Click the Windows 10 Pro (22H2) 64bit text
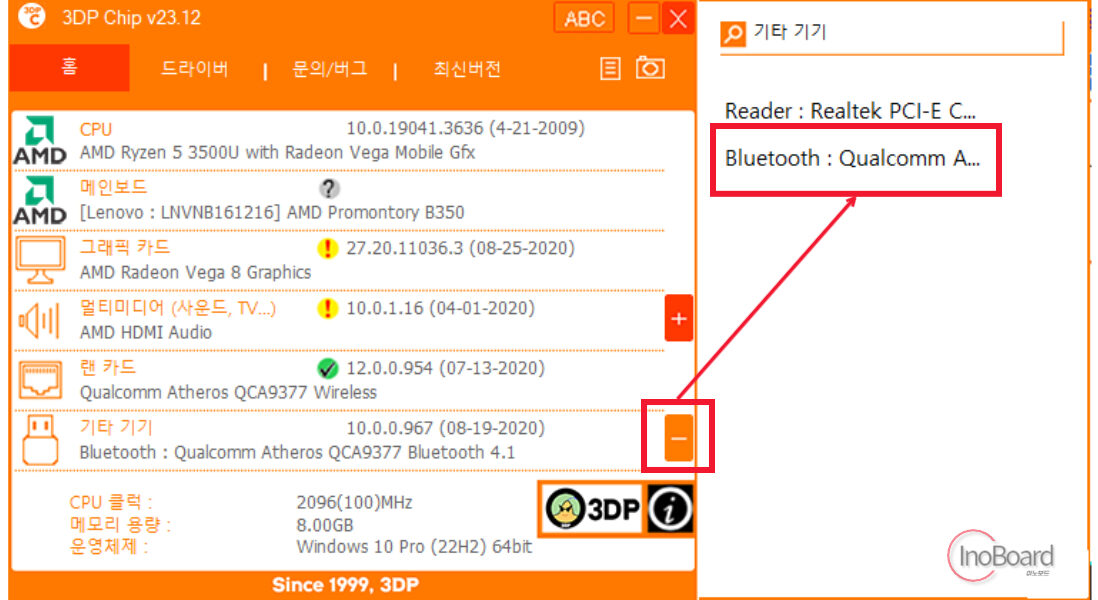1098x600 pixels. pyautogui.click(x=414, y=547)
